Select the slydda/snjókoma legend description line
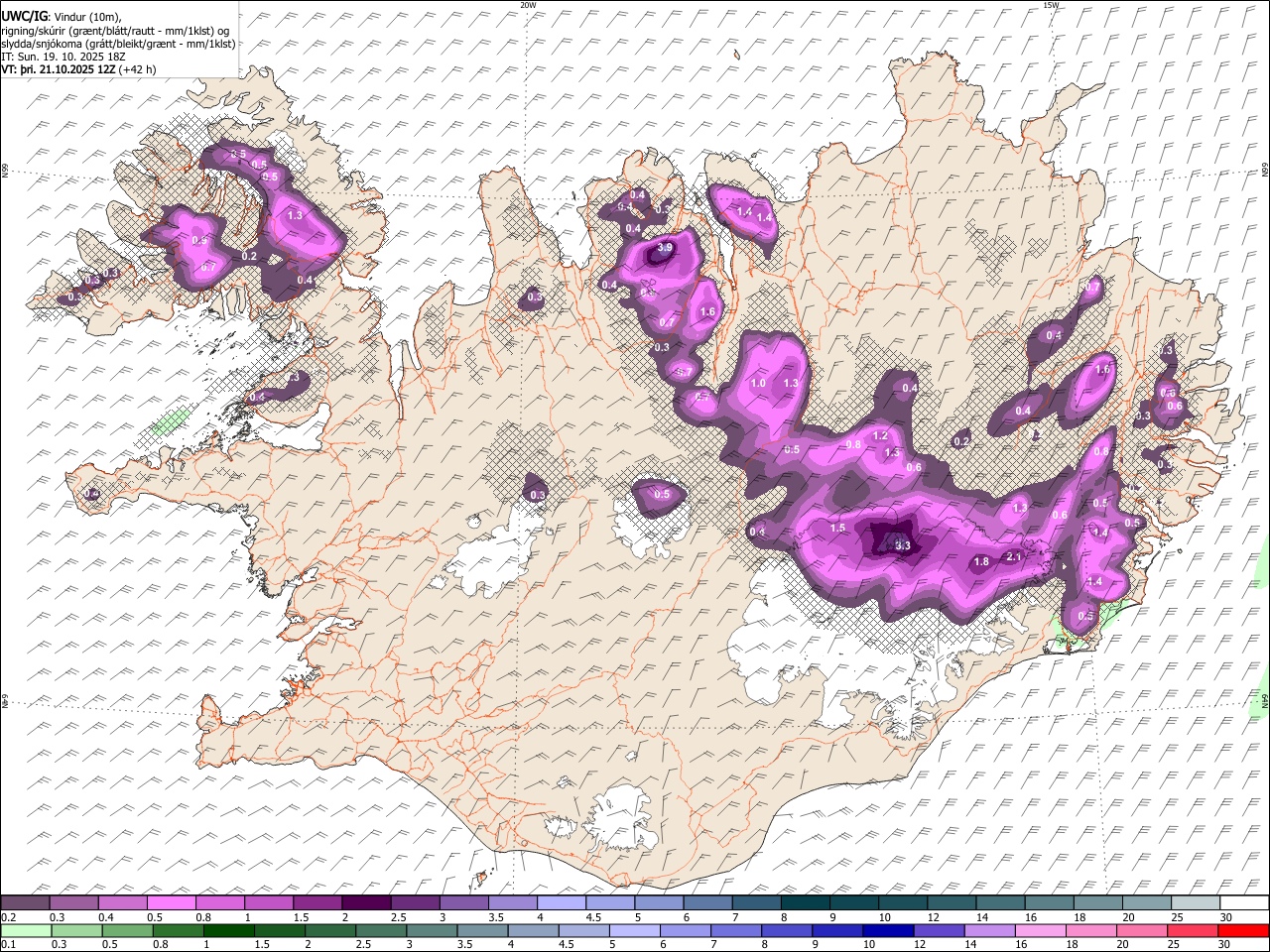Viewport: 1270px width, 952px height. 119,44
